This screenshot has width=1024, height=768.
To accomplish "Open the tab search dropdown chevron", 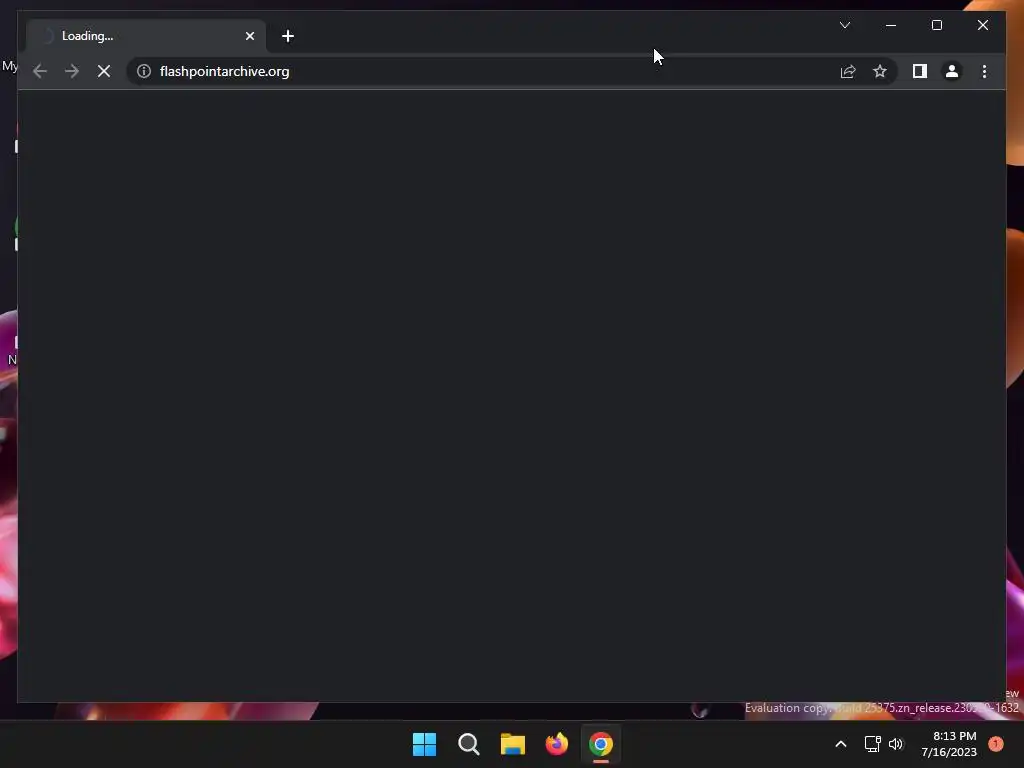I will point(844,25).
